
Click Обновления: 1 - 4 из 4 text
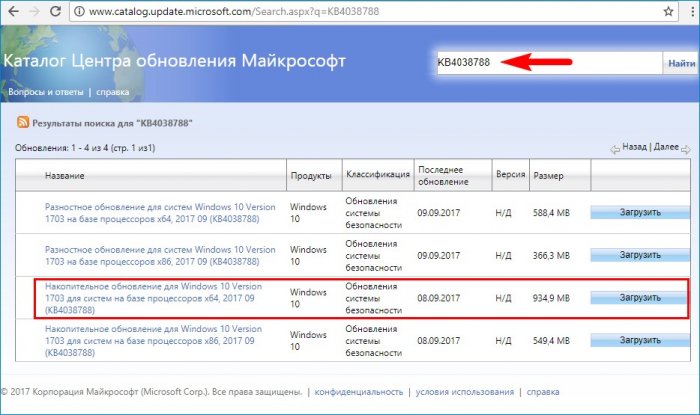click(85, 148)
